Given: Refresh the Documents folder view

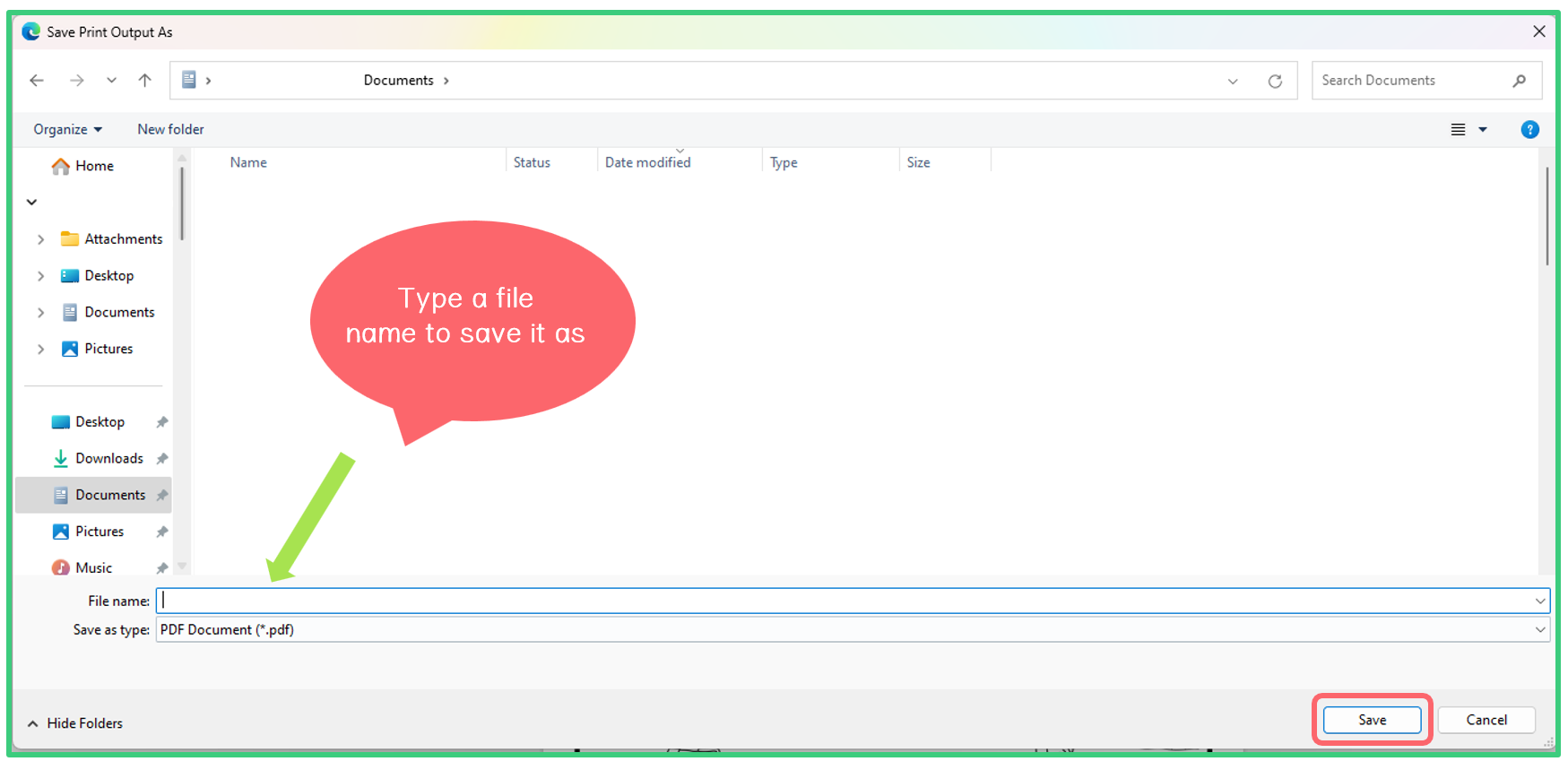Looking at the screenshot, I should point(1274,82).
